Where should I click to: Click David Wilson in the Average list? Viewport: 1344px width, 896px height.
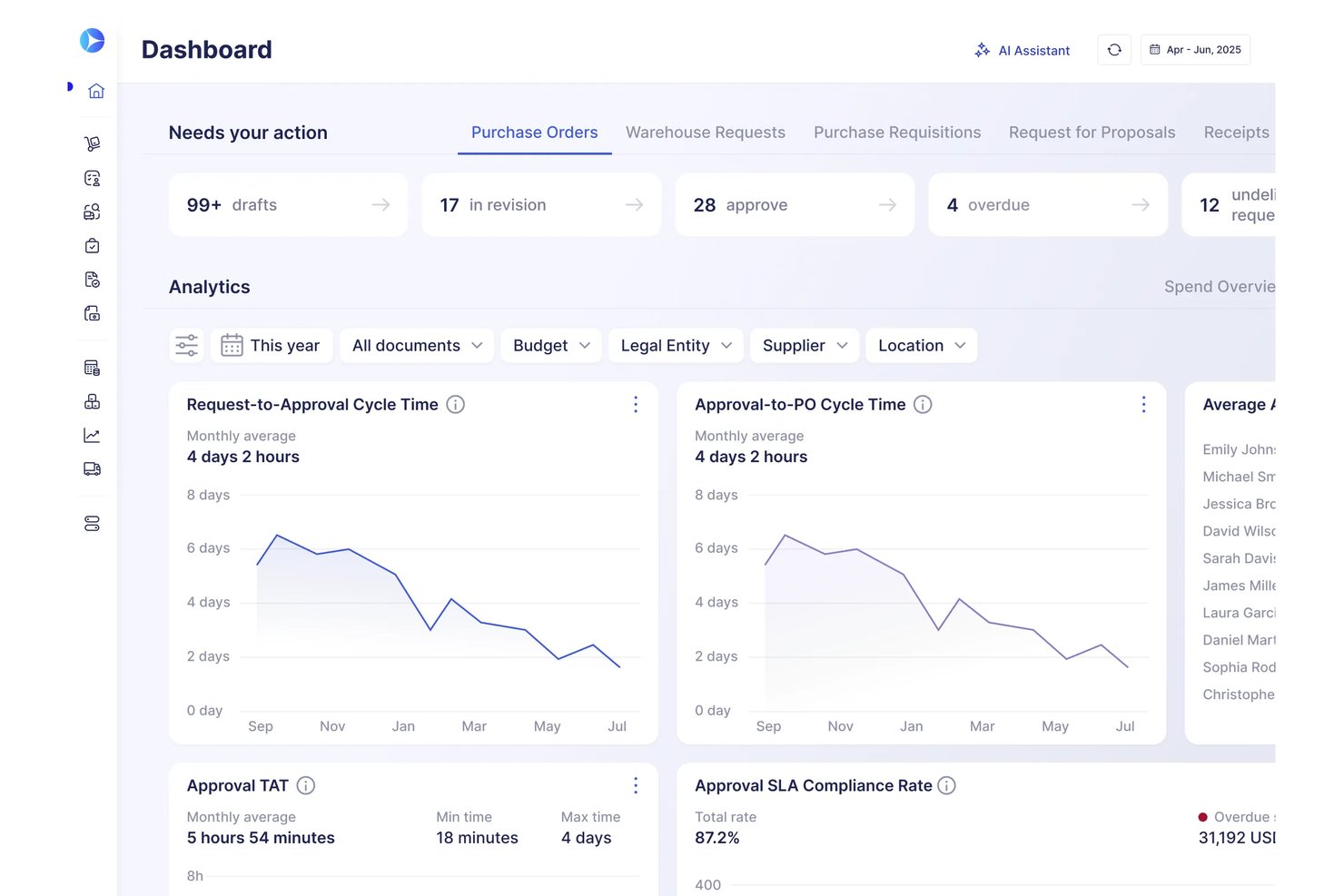coord(1239,531)
